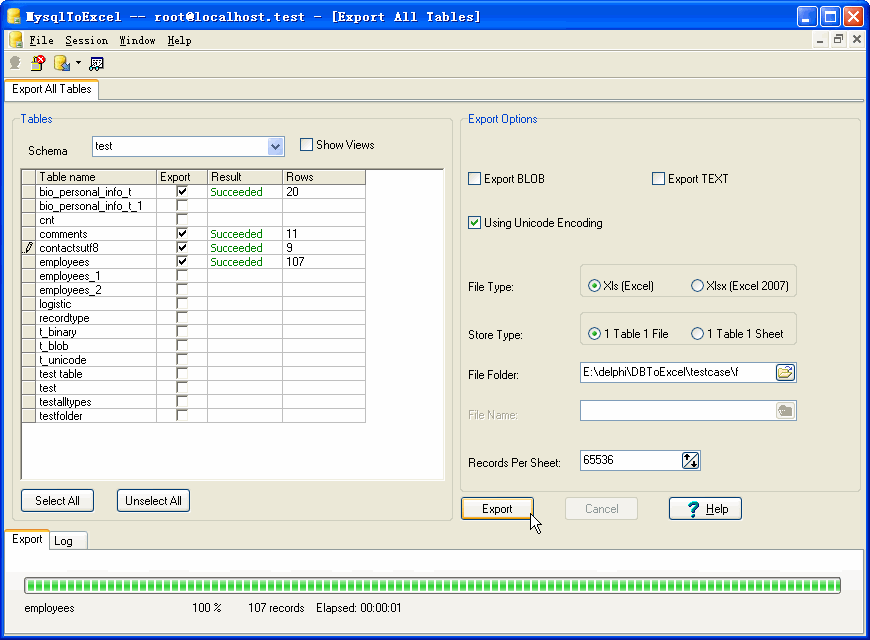Uncheck Using Unicode Encoding
Viewport: 870px width, 640px height.
coord(475,223)
